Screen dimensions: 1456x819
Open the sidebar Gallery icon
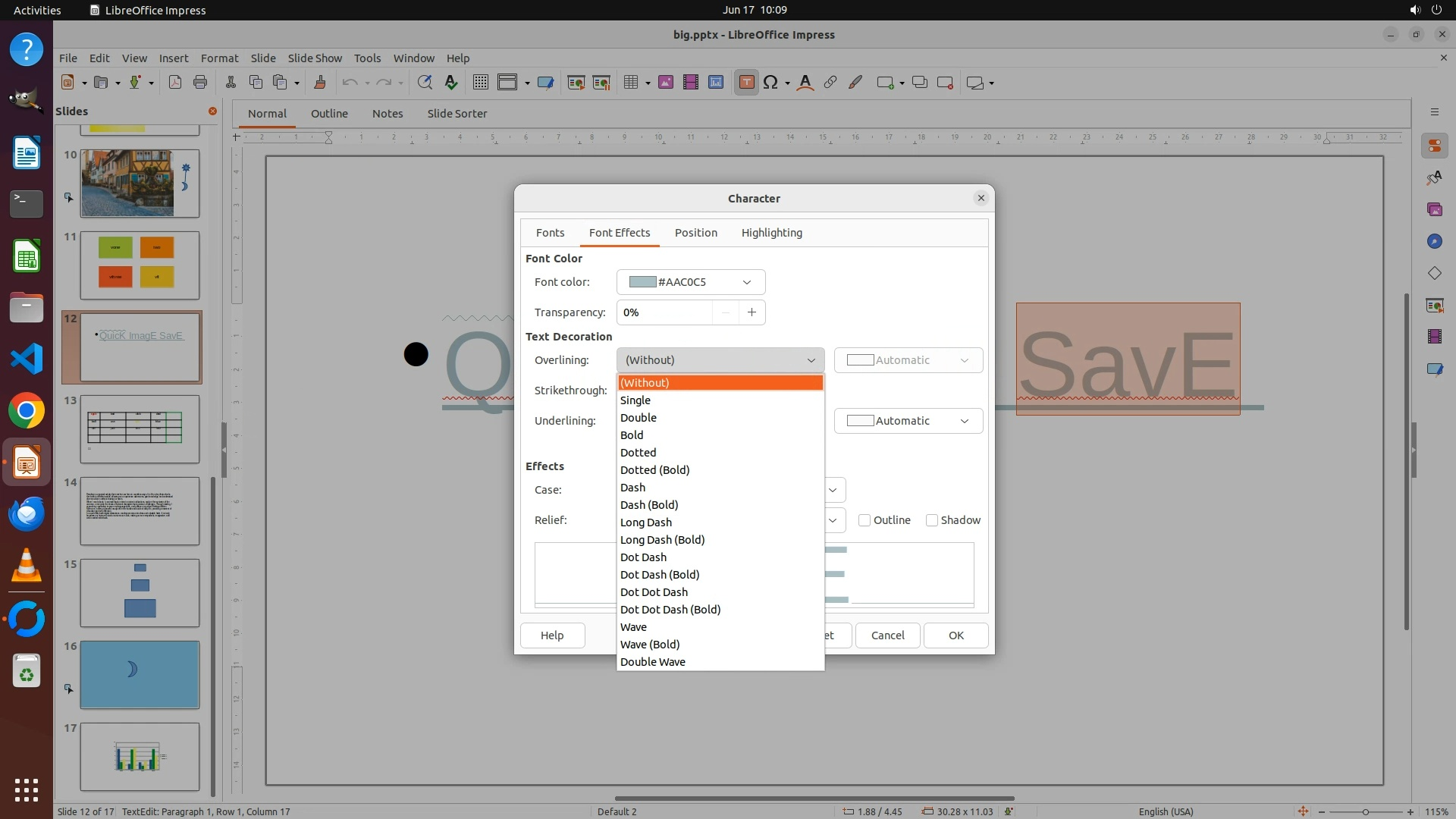click(1434, 209)
